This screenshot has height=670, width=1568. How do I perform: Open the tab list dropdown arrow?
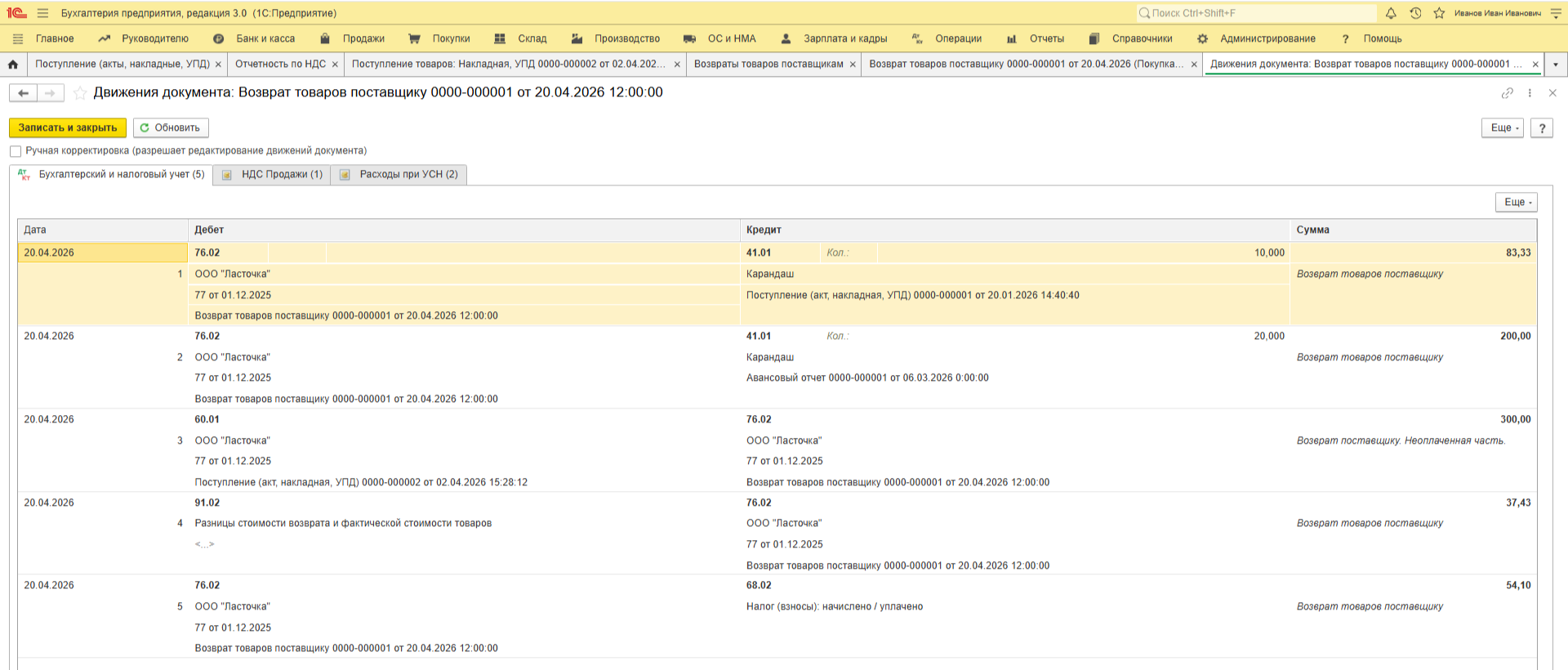coord(1555,65)
